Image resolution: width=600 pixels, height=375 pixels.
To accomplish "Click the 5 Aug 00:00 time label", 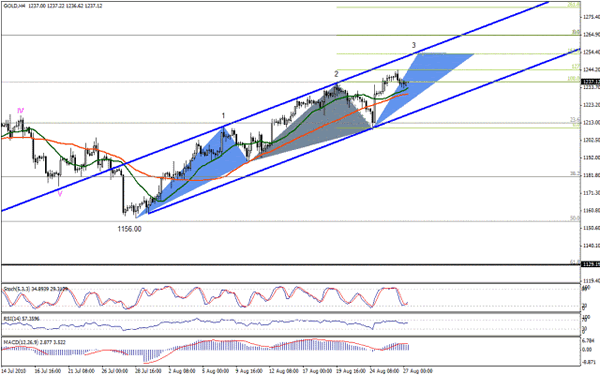I will coord(216,371).
